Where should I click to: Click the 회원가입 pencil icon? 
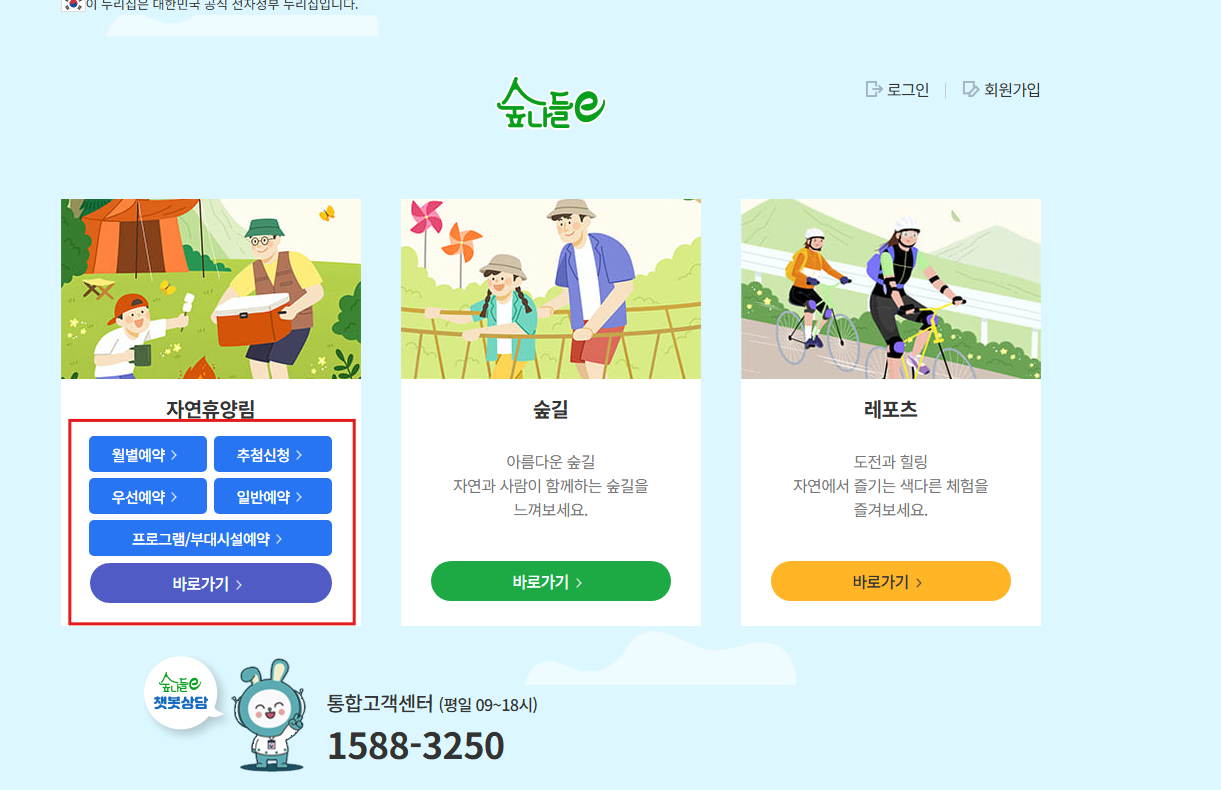tap(970, 90)
